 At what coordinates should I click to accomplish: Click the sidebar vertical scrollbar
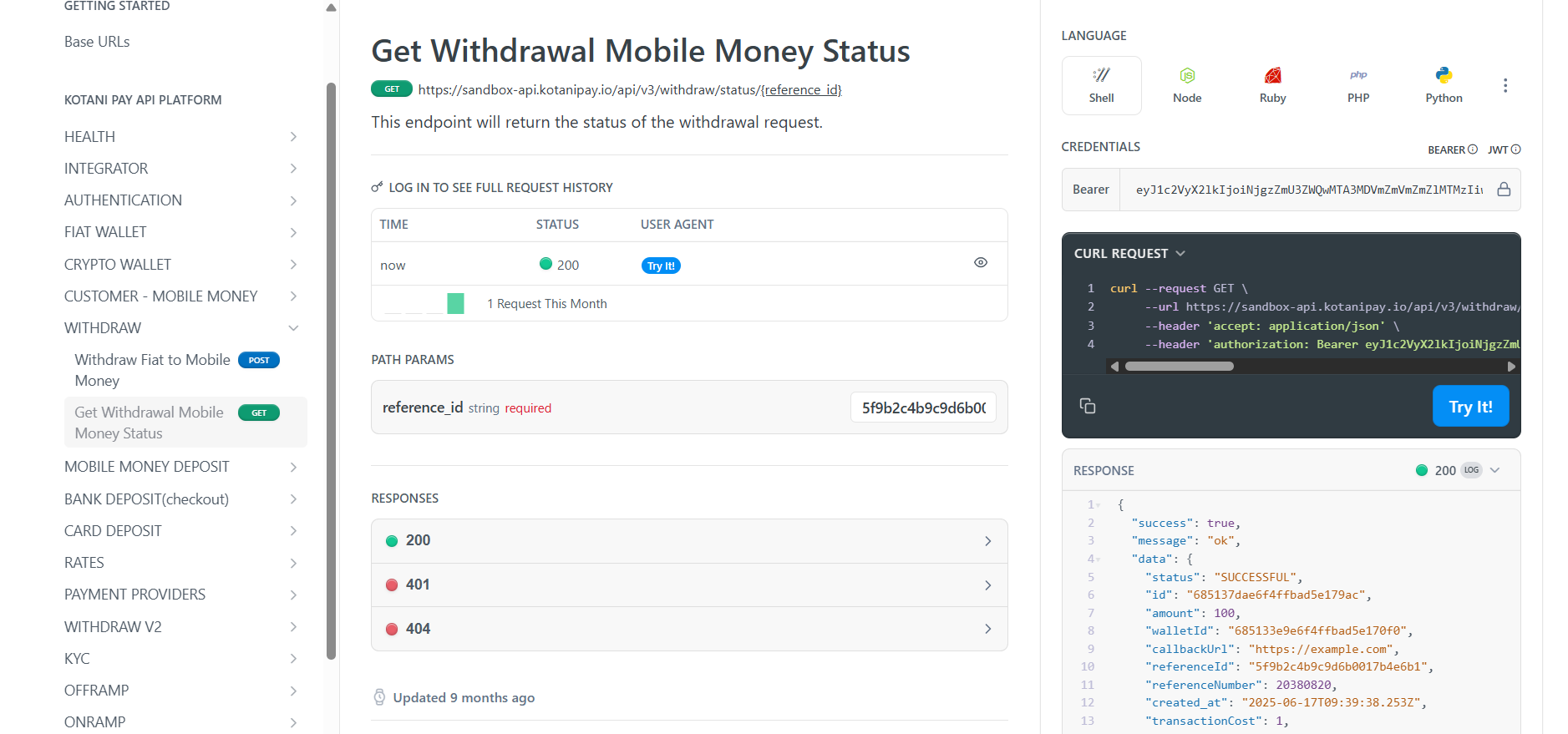coord(331,371)
